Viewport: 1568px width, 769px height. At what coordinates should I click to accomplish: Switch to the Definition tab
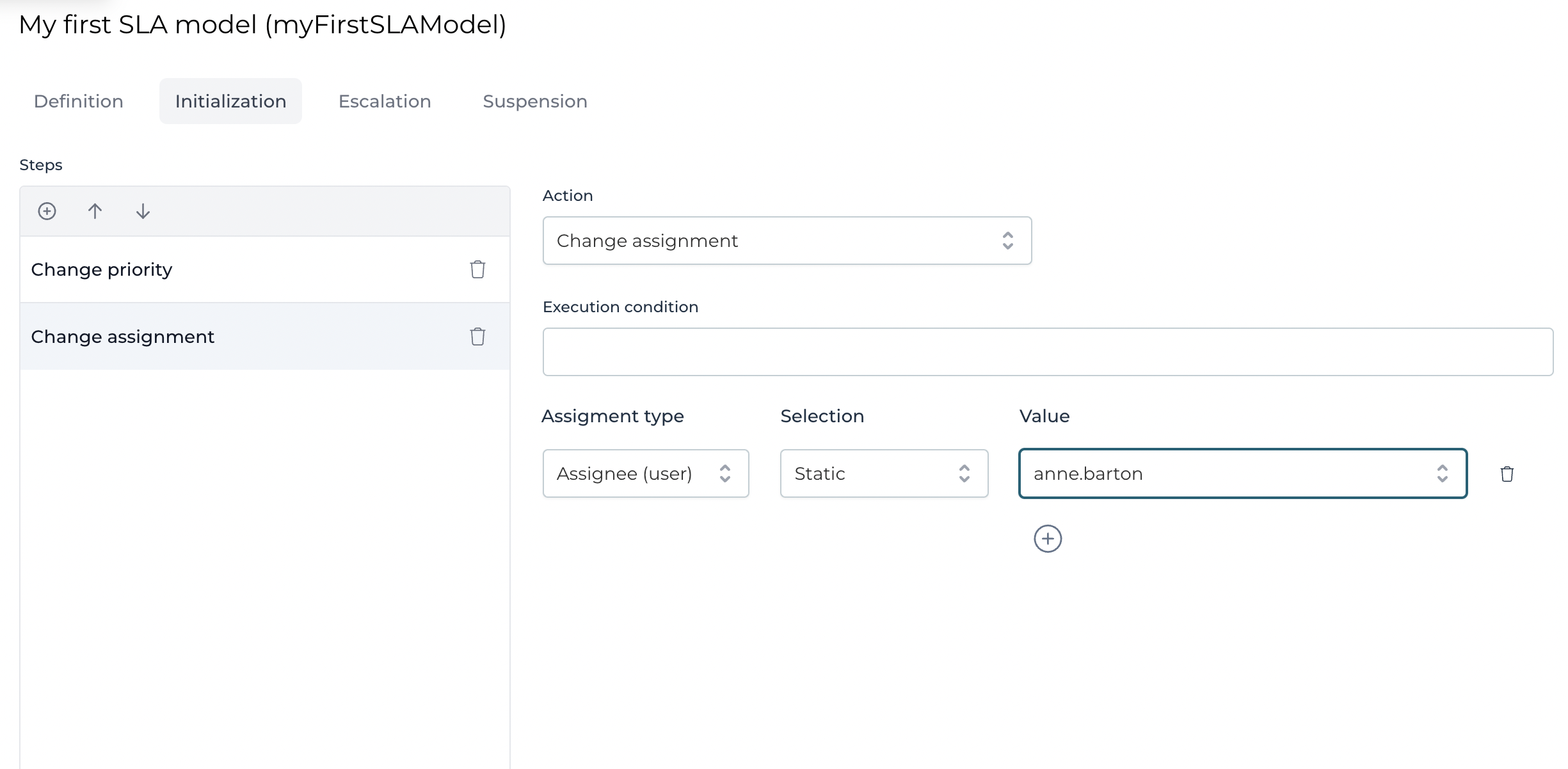(x=78, y=100)
